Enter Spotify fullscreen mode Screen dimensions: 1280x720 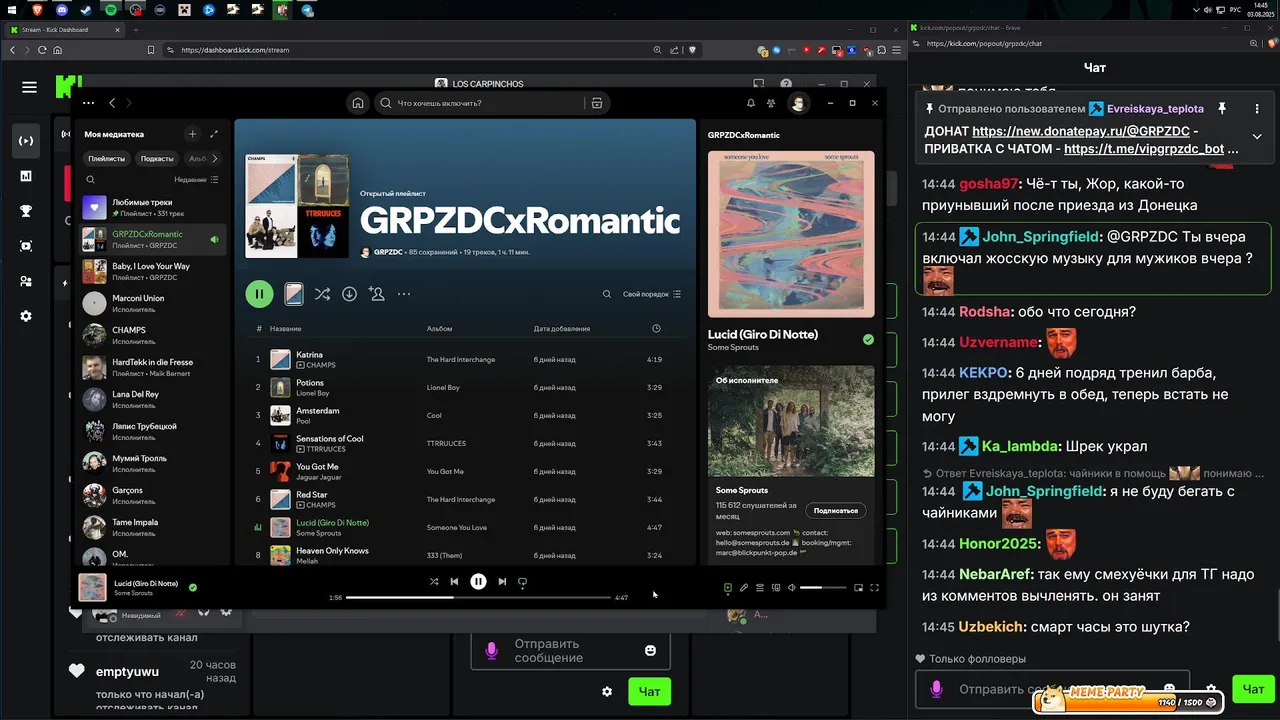point(875,588)
